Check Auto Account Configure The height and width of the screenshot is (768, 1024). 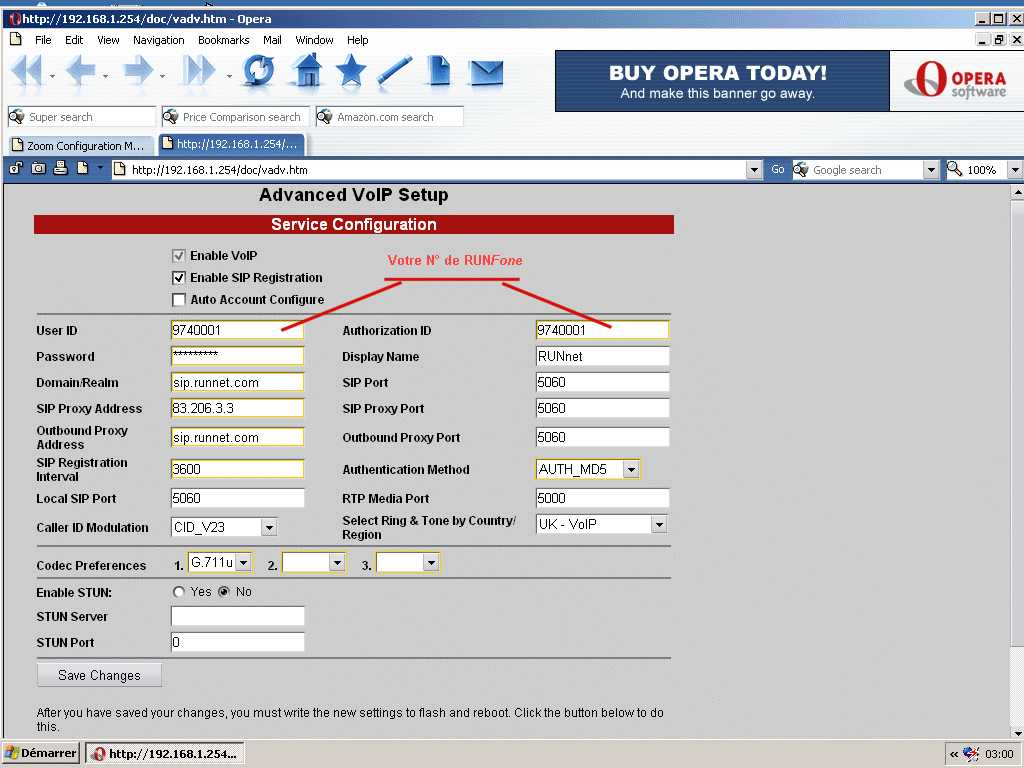pyautogui.click(x=179, y=300)
